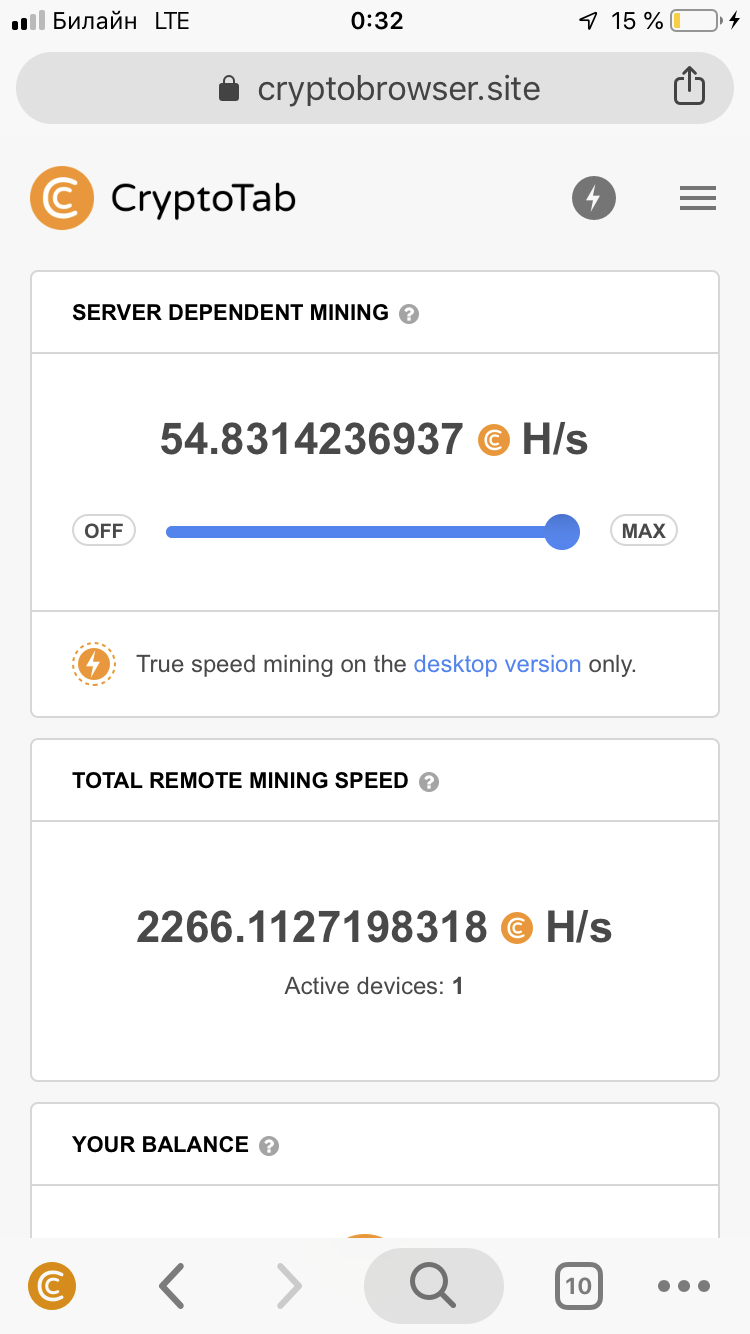Set mining speed to MAX
This screenshot has width=750, height=1334.
[x=643, y=531]
